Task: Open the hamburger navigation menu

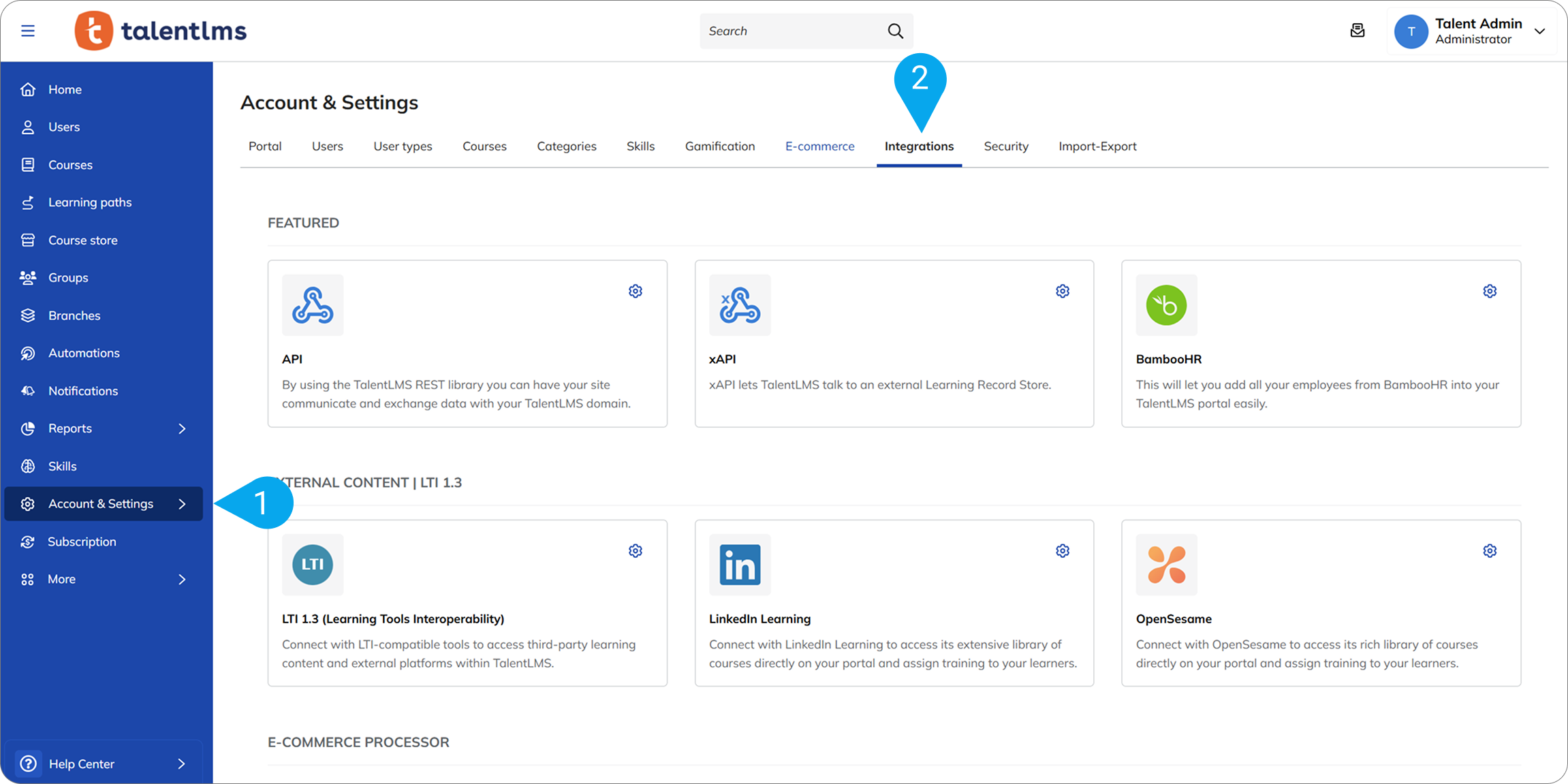Action: 28,31
